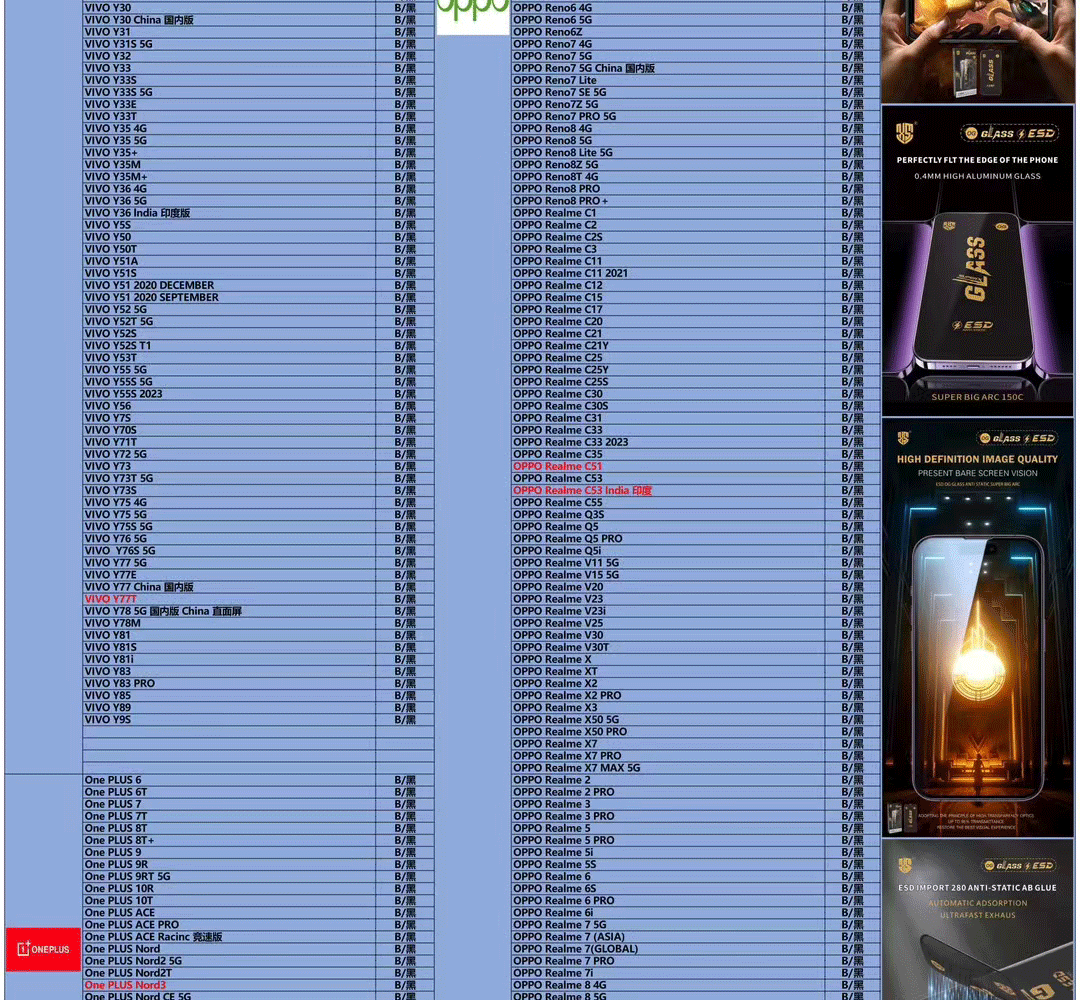The width and height of the screenshot is (1080, 1000).
Task: Select the 'VIVO Y35M+' cell
Action: [x=229, y=177]
